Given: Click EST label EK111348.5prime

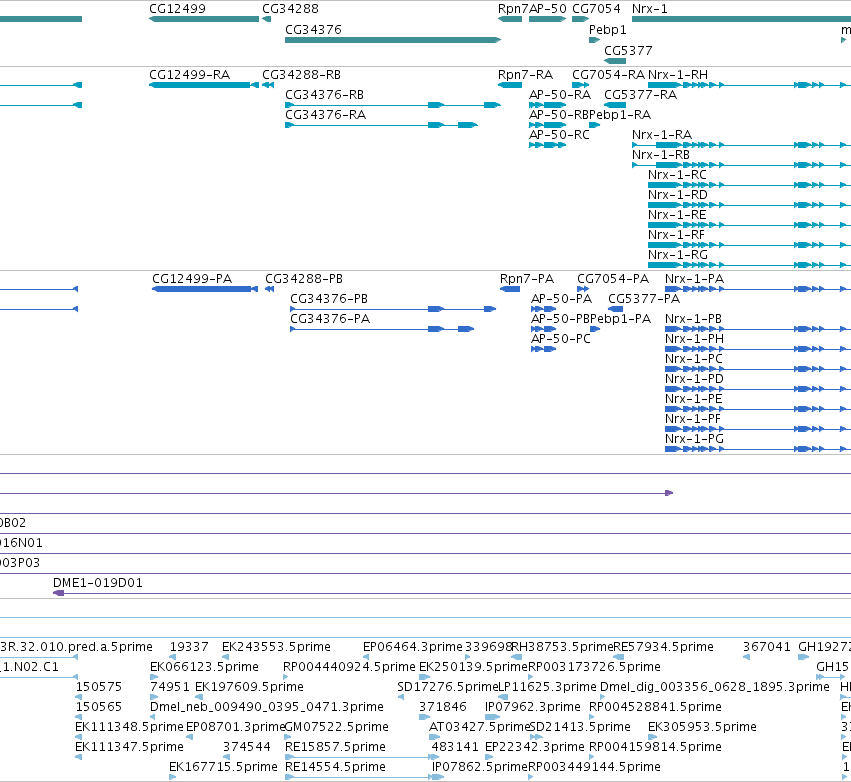Looking at the screenshot, I should click(129, 727).
